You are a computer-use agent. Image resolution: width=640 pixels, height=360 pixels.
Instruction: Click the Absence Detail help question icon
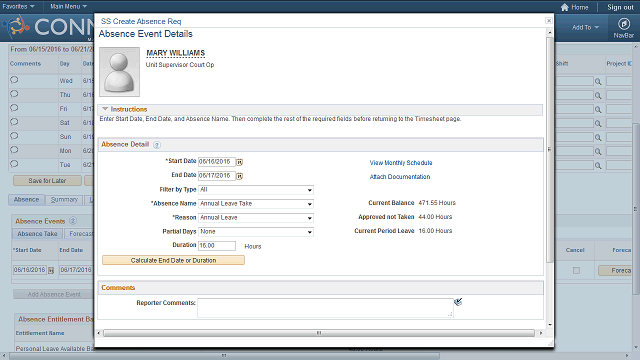pyautogui.click(x=157, y=145)
